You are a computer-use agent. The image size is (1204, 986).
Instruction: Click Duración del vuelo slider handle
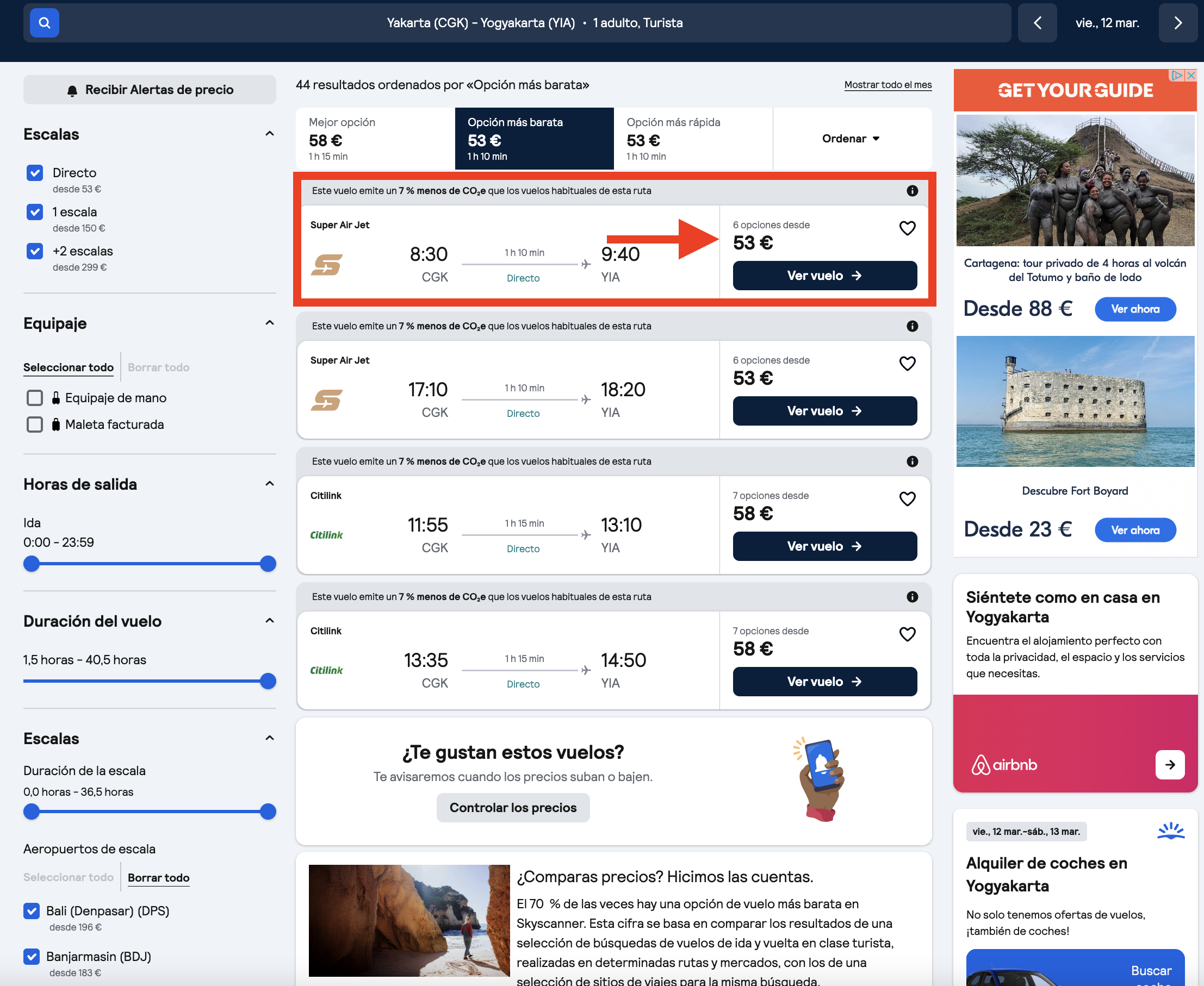tap(268, 681)
